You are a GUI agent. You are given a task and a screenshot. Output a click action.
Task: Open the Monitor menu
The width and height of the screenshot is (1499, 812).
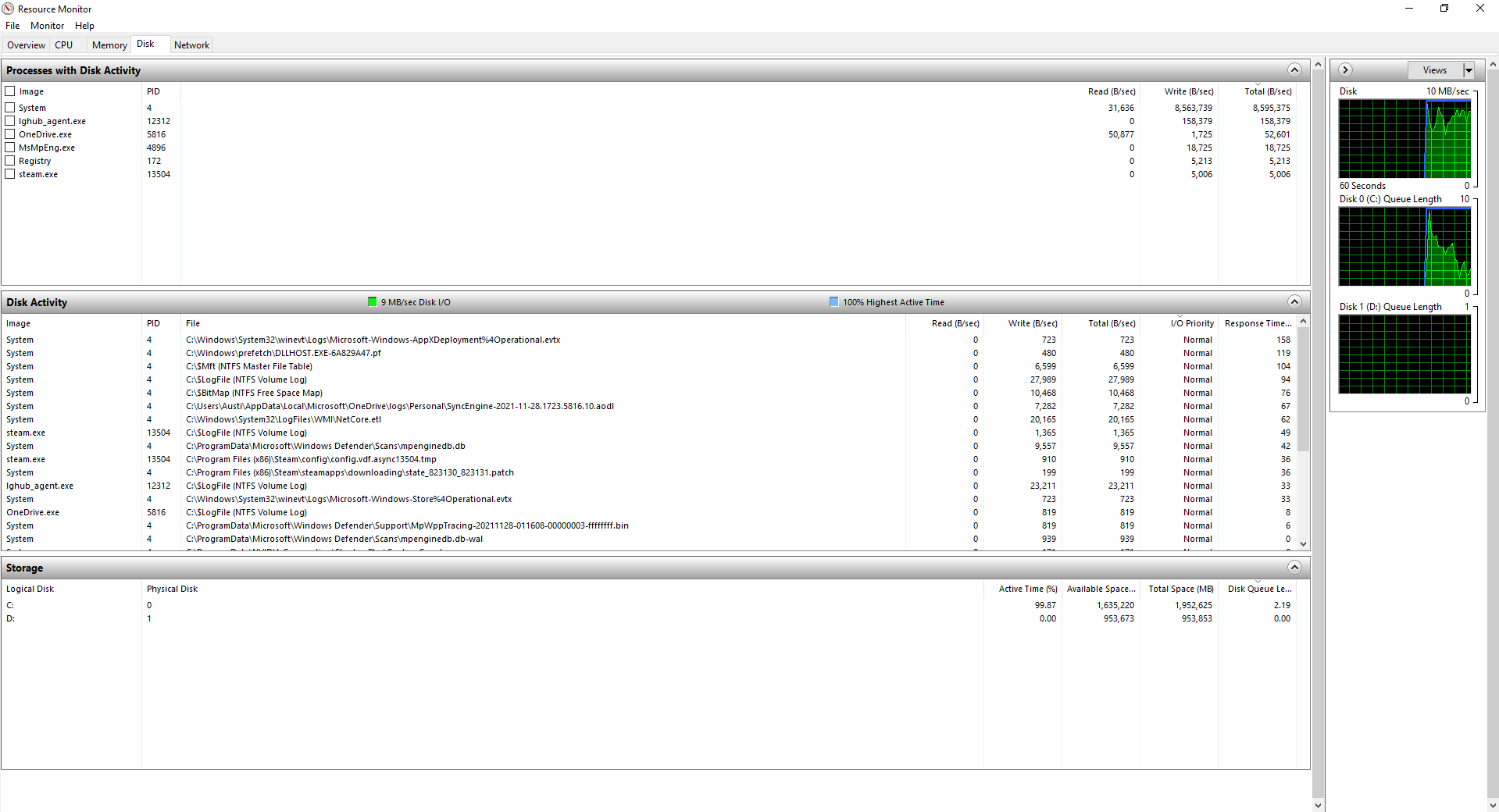point(48,26)
